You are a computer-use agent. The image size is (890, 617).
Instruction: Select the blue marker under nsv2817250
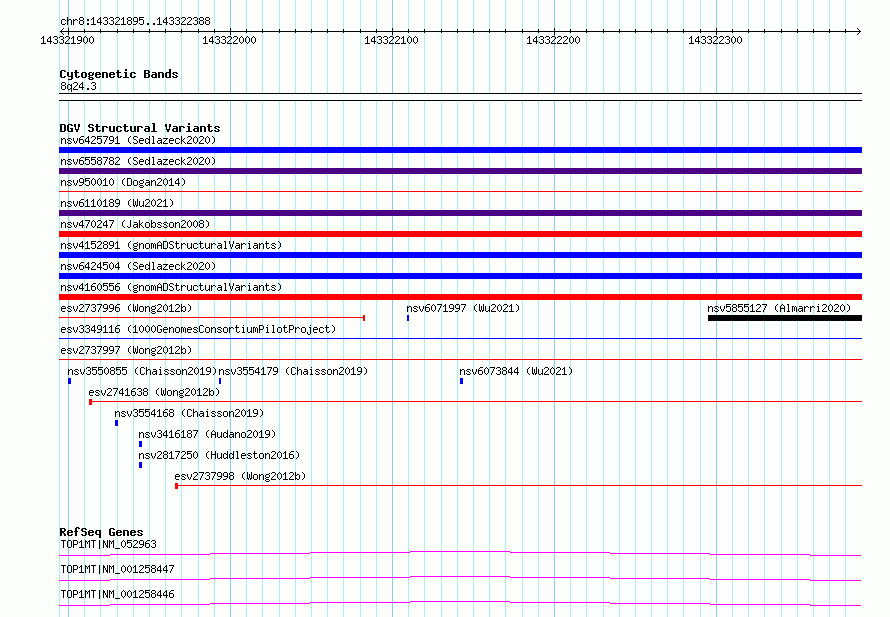point(140,465)
